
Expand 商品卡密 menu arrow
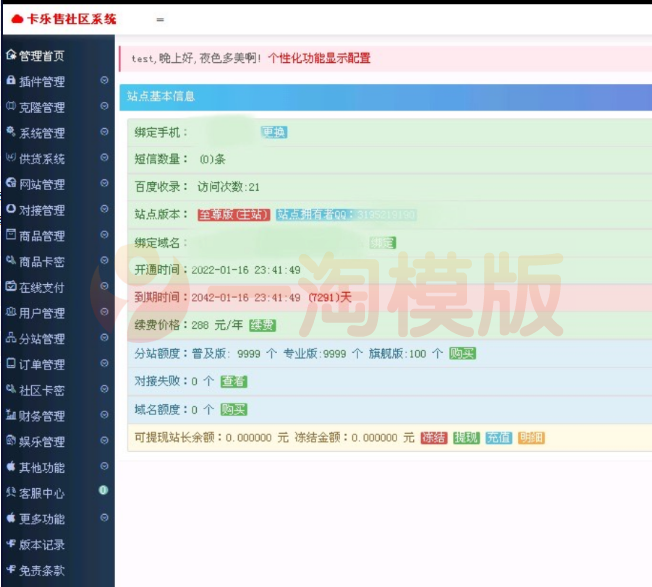pyautogui.click(x=104, y=260)
